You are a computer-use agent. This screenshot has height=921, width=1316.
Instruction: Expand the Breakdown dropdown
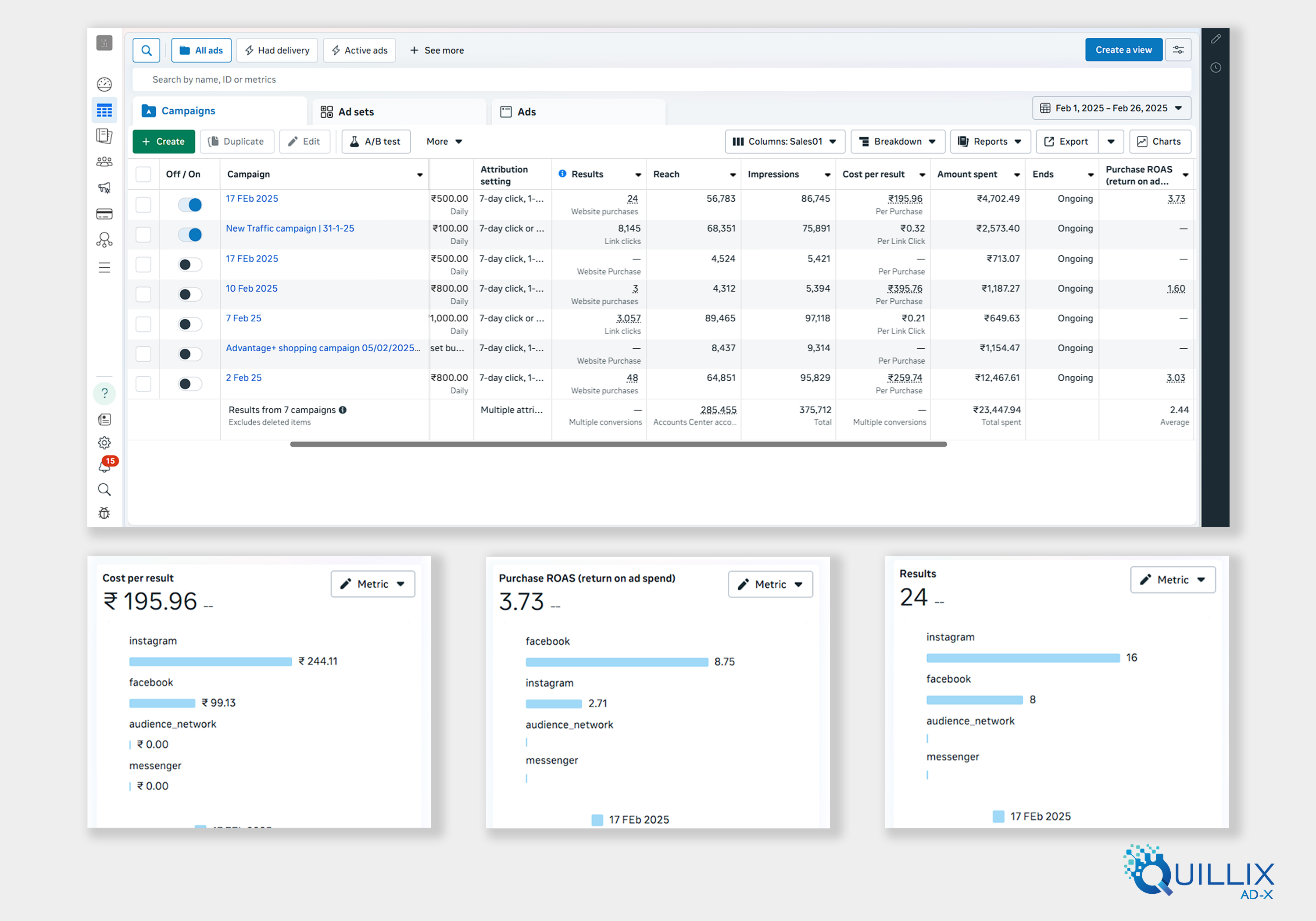coord(898,142)
